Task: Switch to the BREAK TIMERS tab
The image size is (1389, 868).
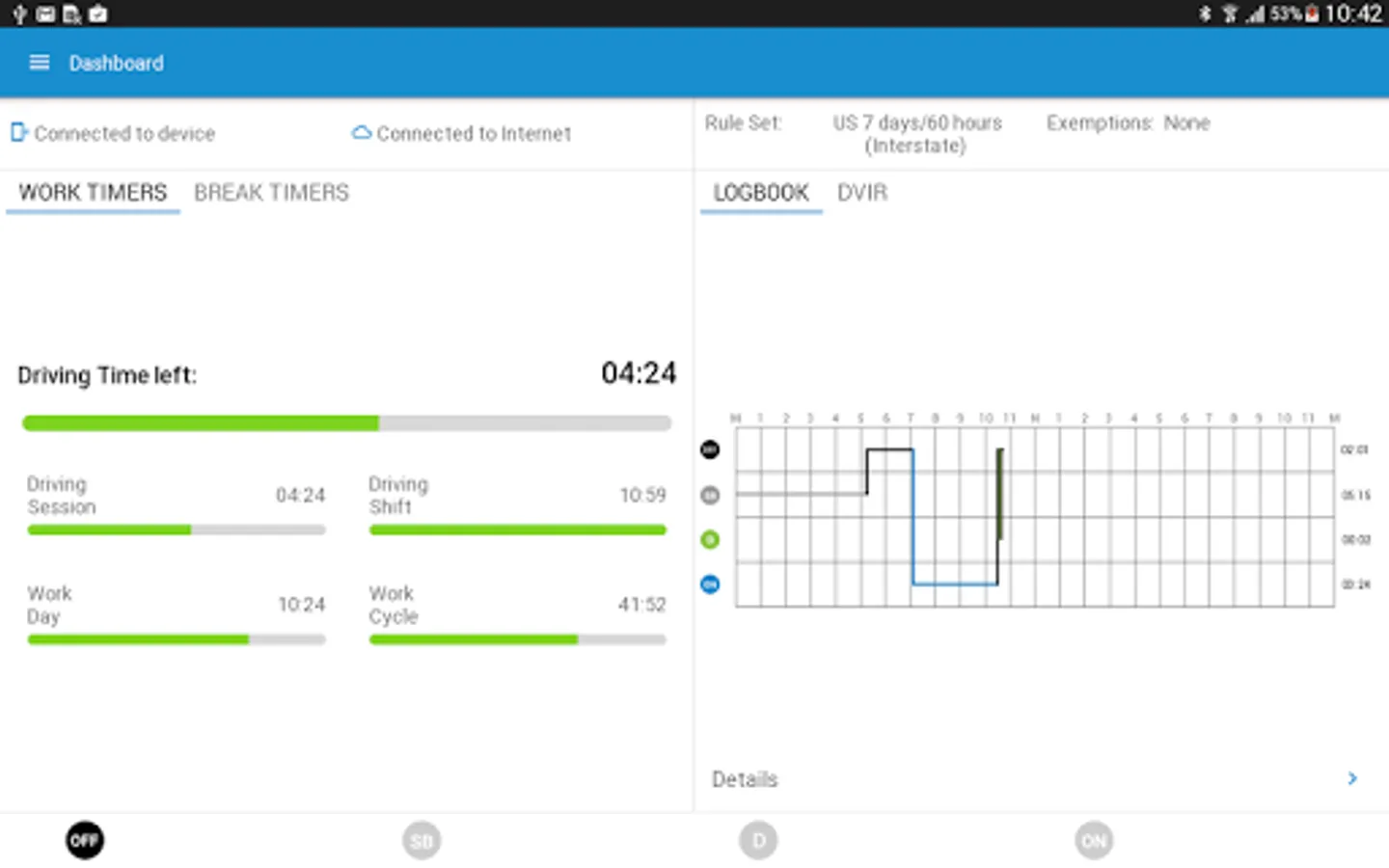Action: (x=272, y=193)
